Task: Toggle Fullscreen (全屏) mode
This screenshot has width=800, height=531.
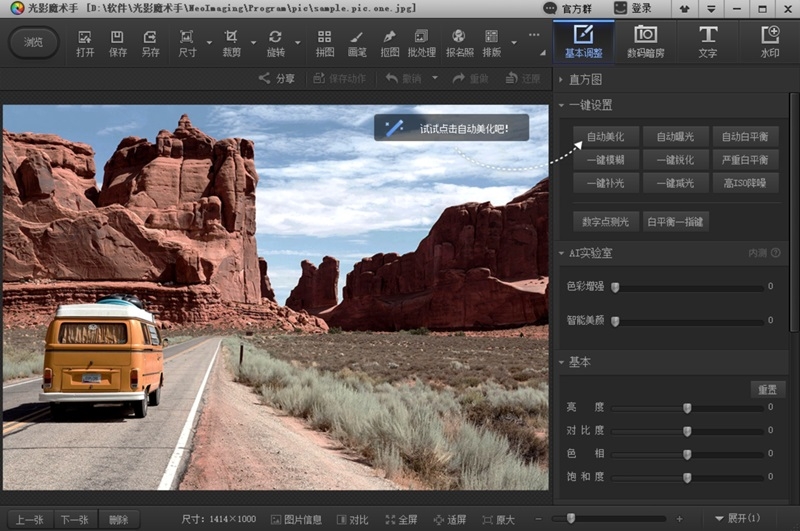Action: tap(400, 520)
